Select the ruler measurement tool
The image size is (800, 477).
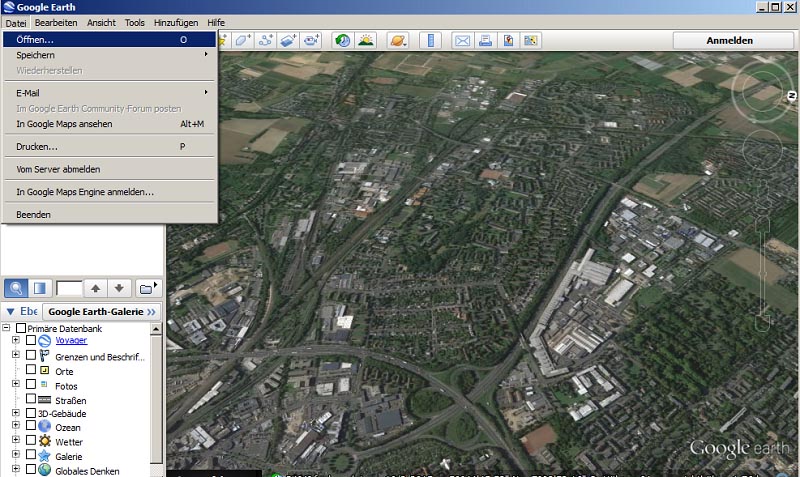tap(432, 41)
